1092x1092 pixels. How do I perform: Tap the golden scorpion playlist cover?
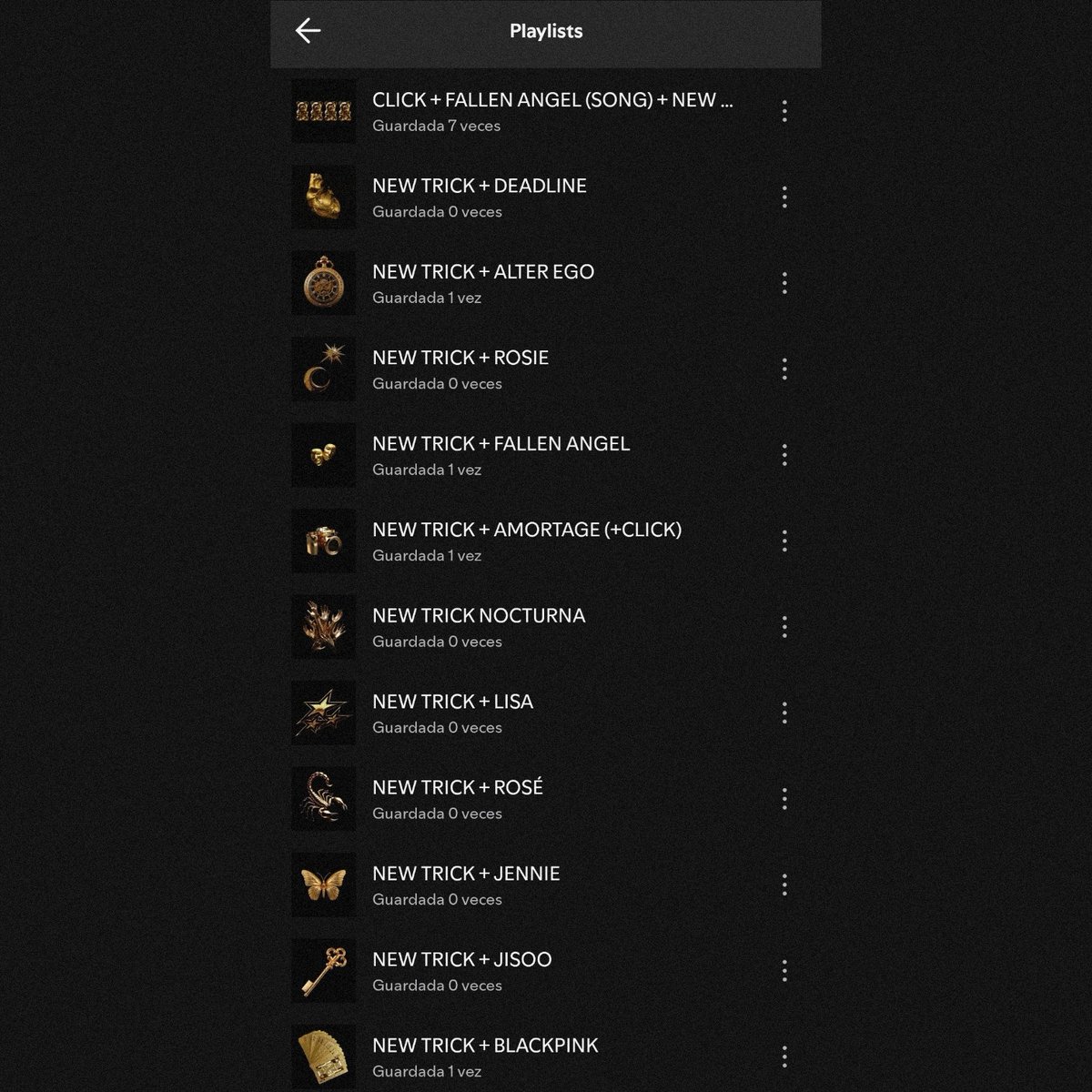[324, 799]
